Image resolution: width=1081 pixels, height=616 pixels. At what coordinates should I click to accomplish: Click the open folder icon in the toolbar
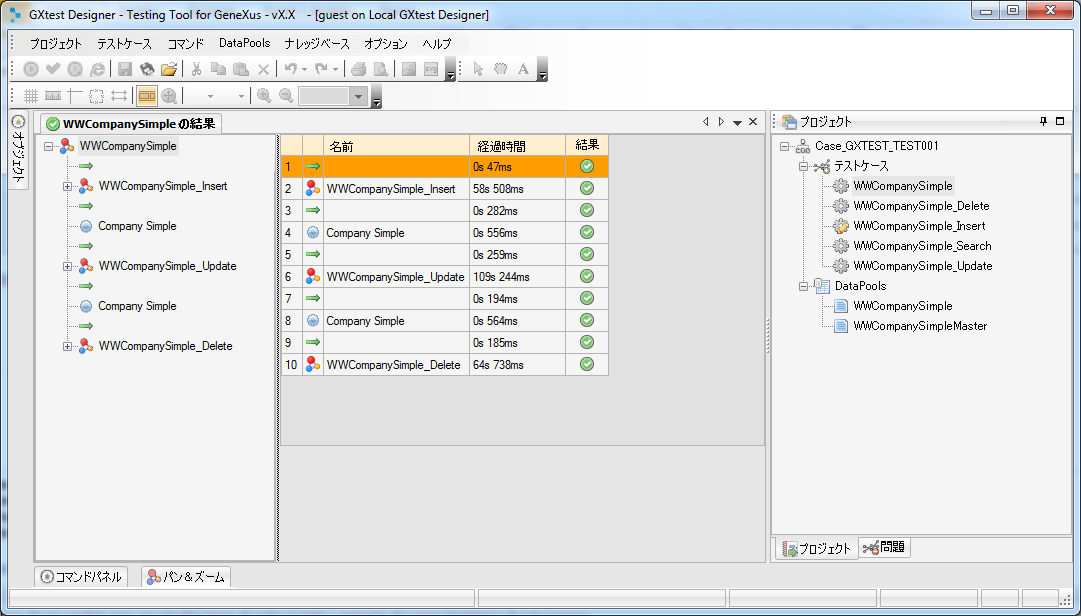point(169,69)
